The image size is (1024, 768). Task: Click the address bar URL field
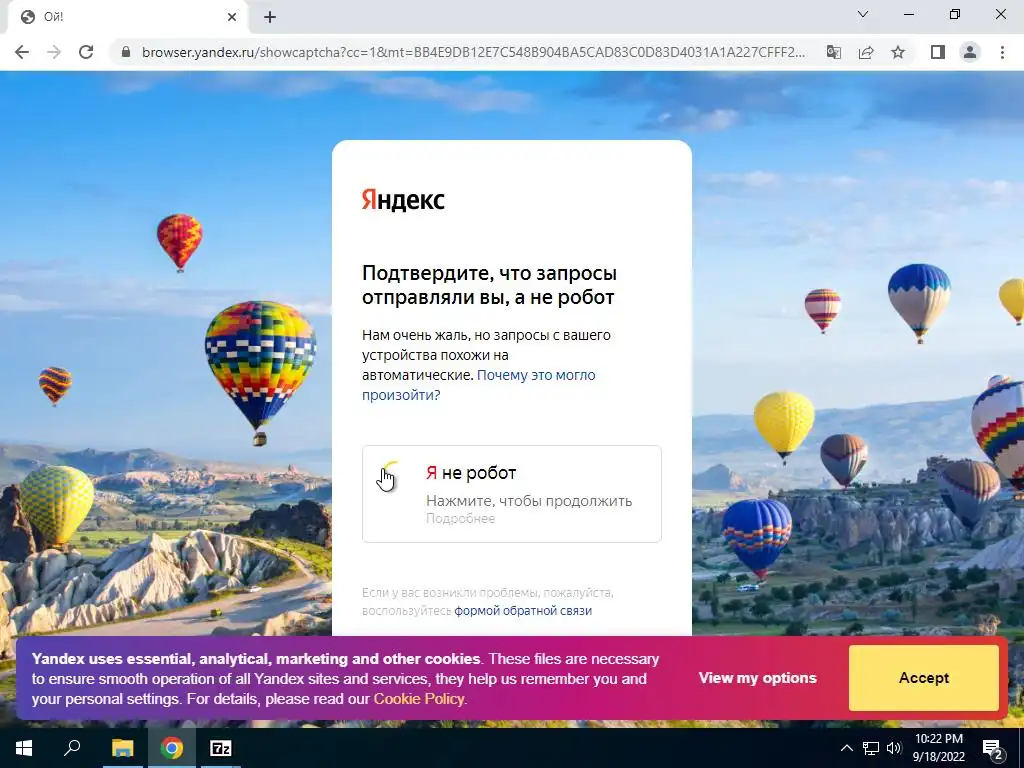(x=473, y=52)
